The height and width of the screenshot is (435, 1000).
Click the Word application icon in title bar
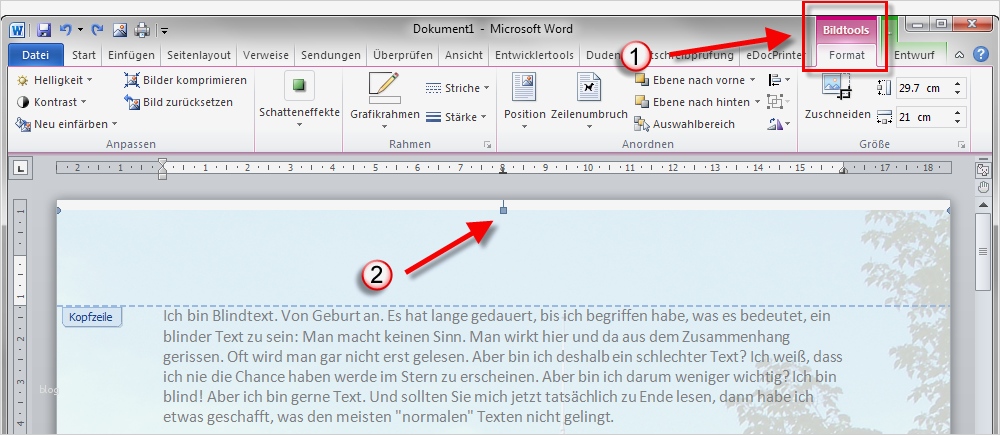pyautogui.click(x=17, y=29)
